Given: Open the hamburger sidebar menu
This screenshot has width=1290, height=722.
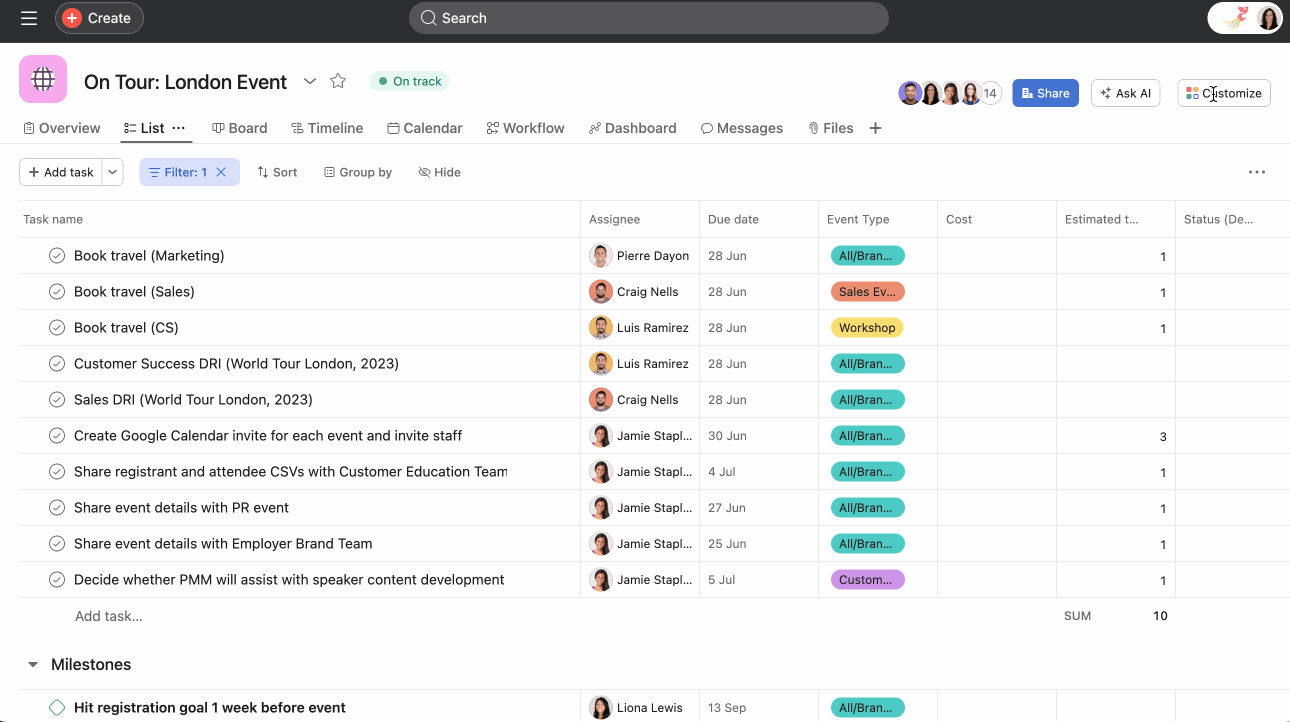Looking at the screenshot, I should 29,18.
